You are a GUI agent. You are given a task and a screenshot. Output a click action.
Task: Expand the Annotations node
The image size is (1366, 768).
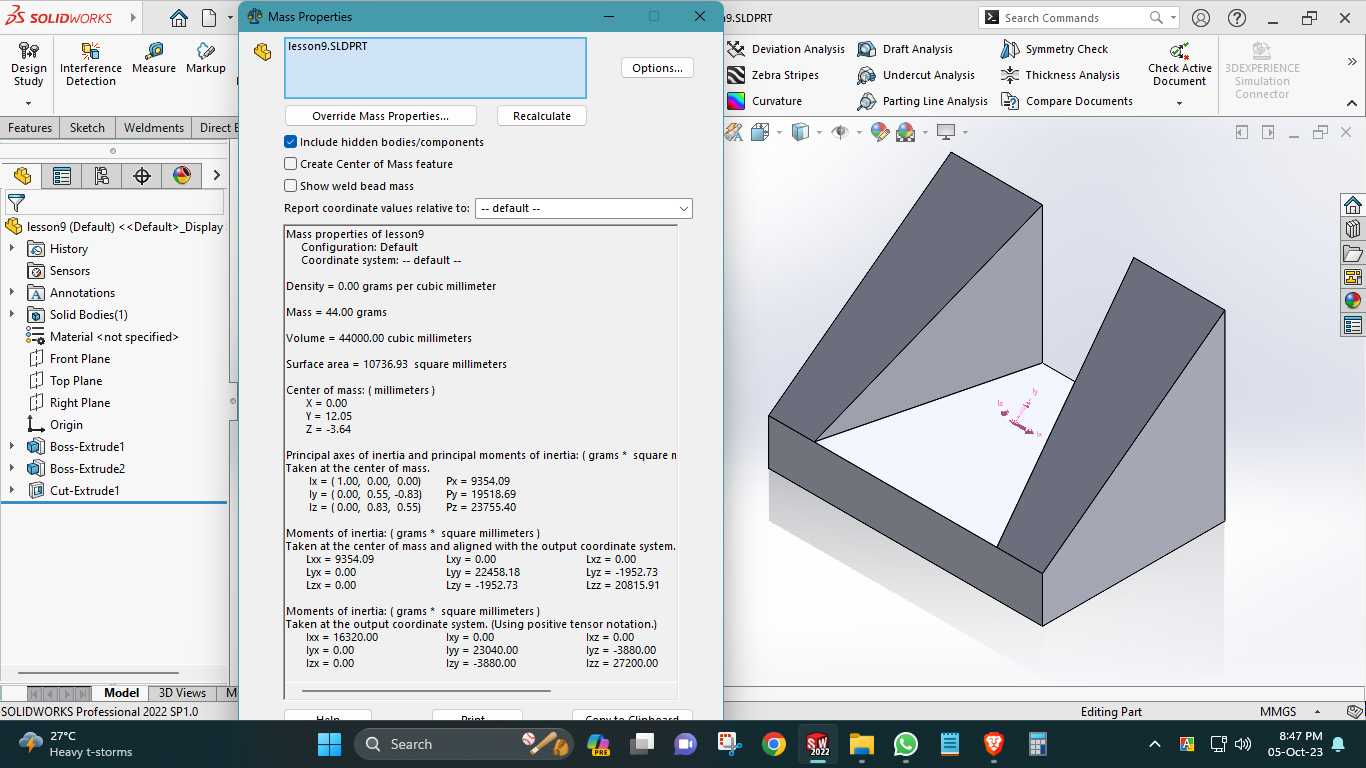click(x=12, y=293)
